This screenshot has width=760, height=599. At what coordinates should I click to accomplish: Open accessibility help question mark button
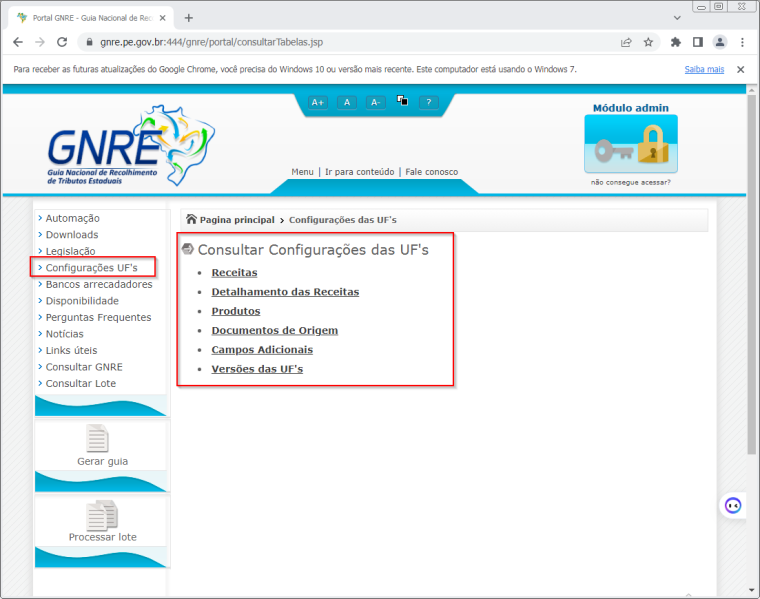pos(428,102)
